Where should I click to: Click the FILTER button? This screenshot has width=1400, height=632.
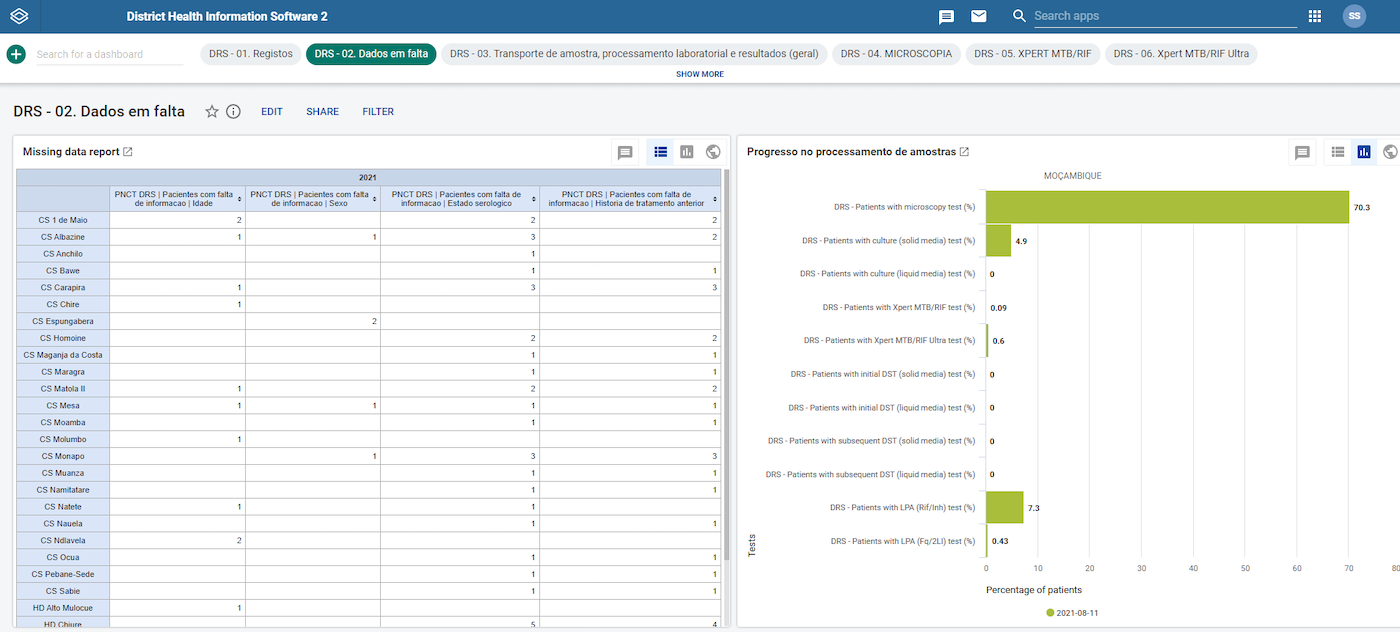378,112
